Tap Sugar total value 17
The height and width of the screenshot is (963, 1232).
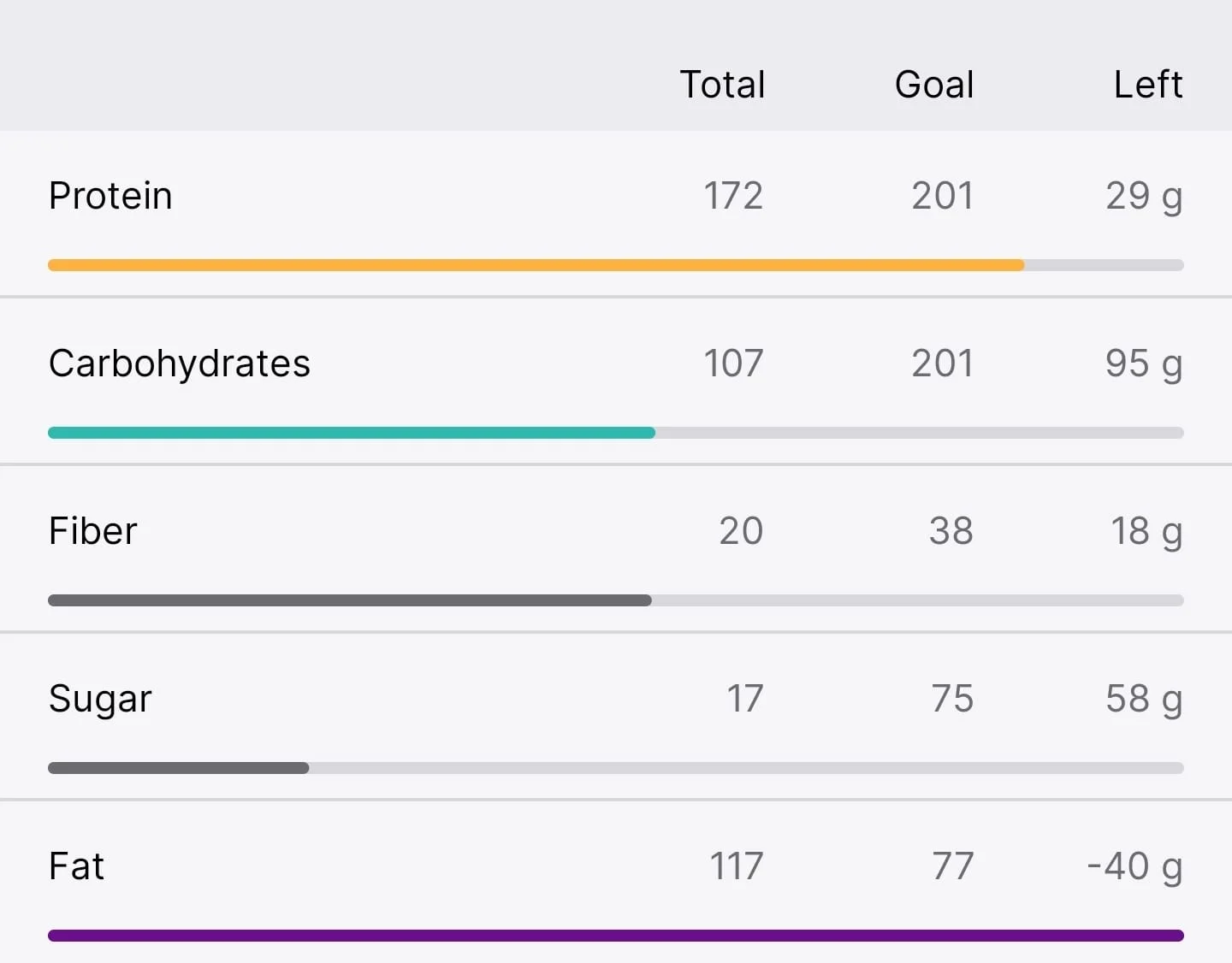[745, 699]
